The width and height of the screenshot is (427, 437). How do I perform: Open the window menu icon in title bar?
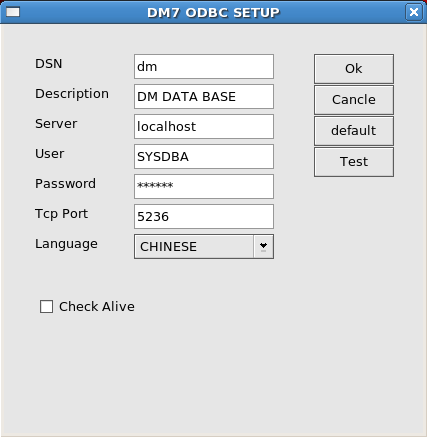(x=13, y=12)
